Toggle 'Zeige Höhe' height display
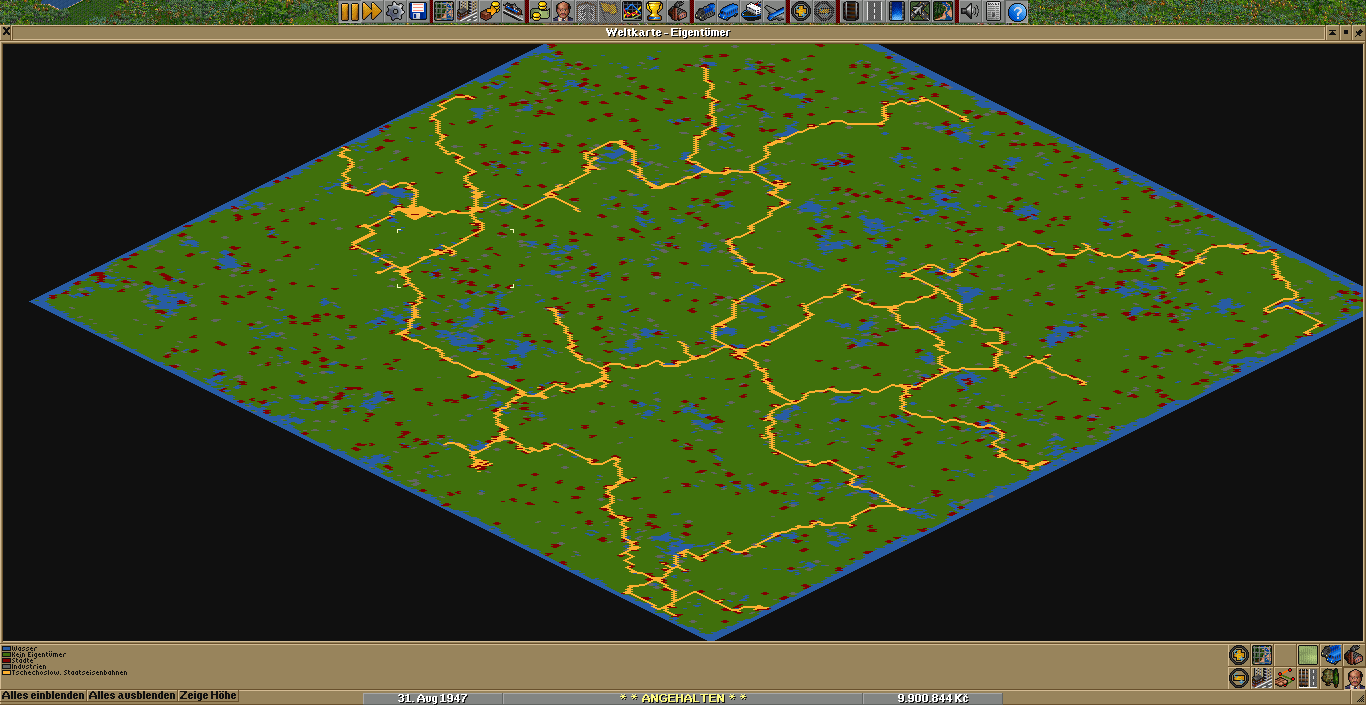 [x=208, y=696]
